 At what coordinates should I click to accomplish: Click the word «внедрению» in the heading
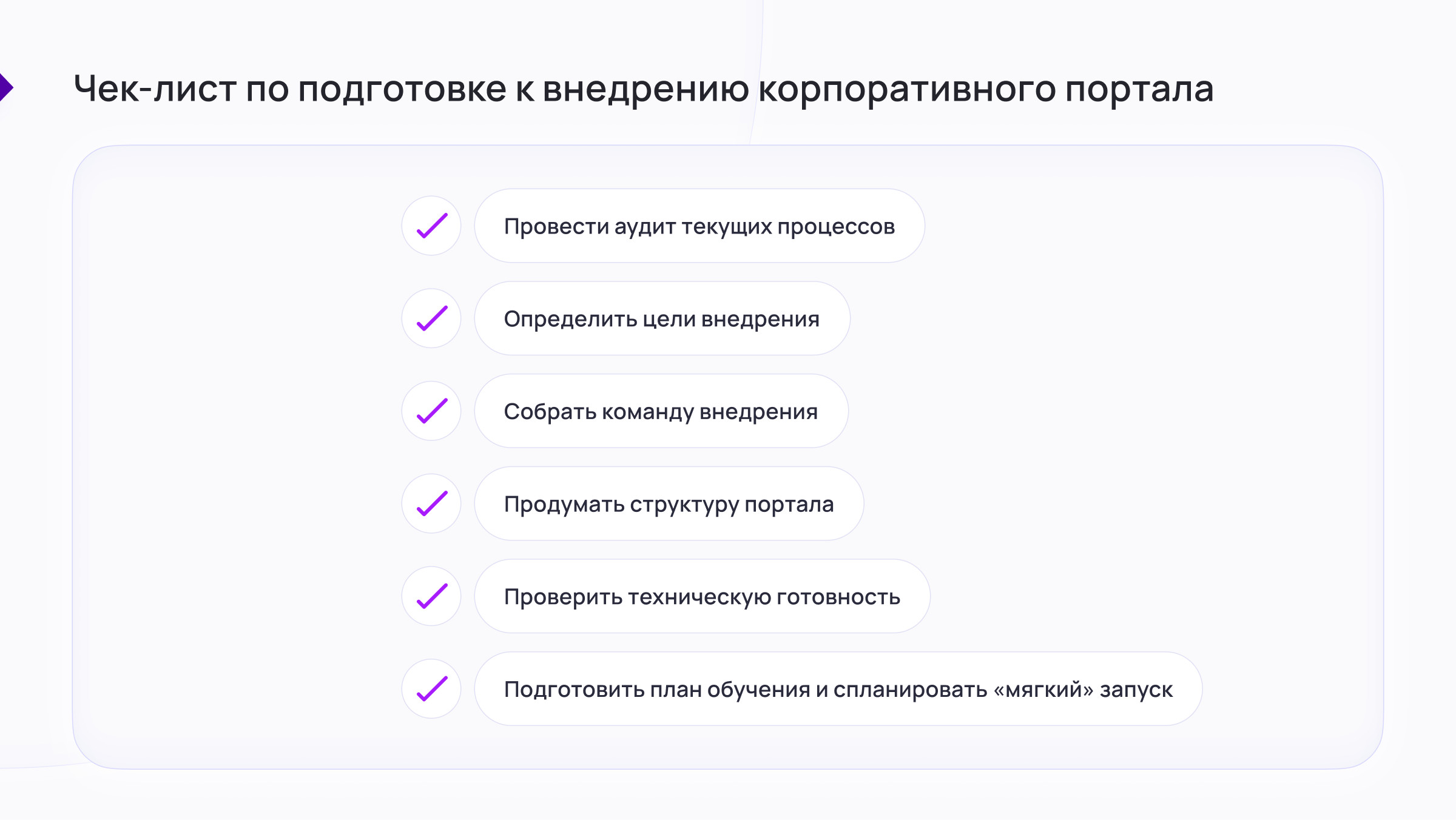tap(645, 89)
